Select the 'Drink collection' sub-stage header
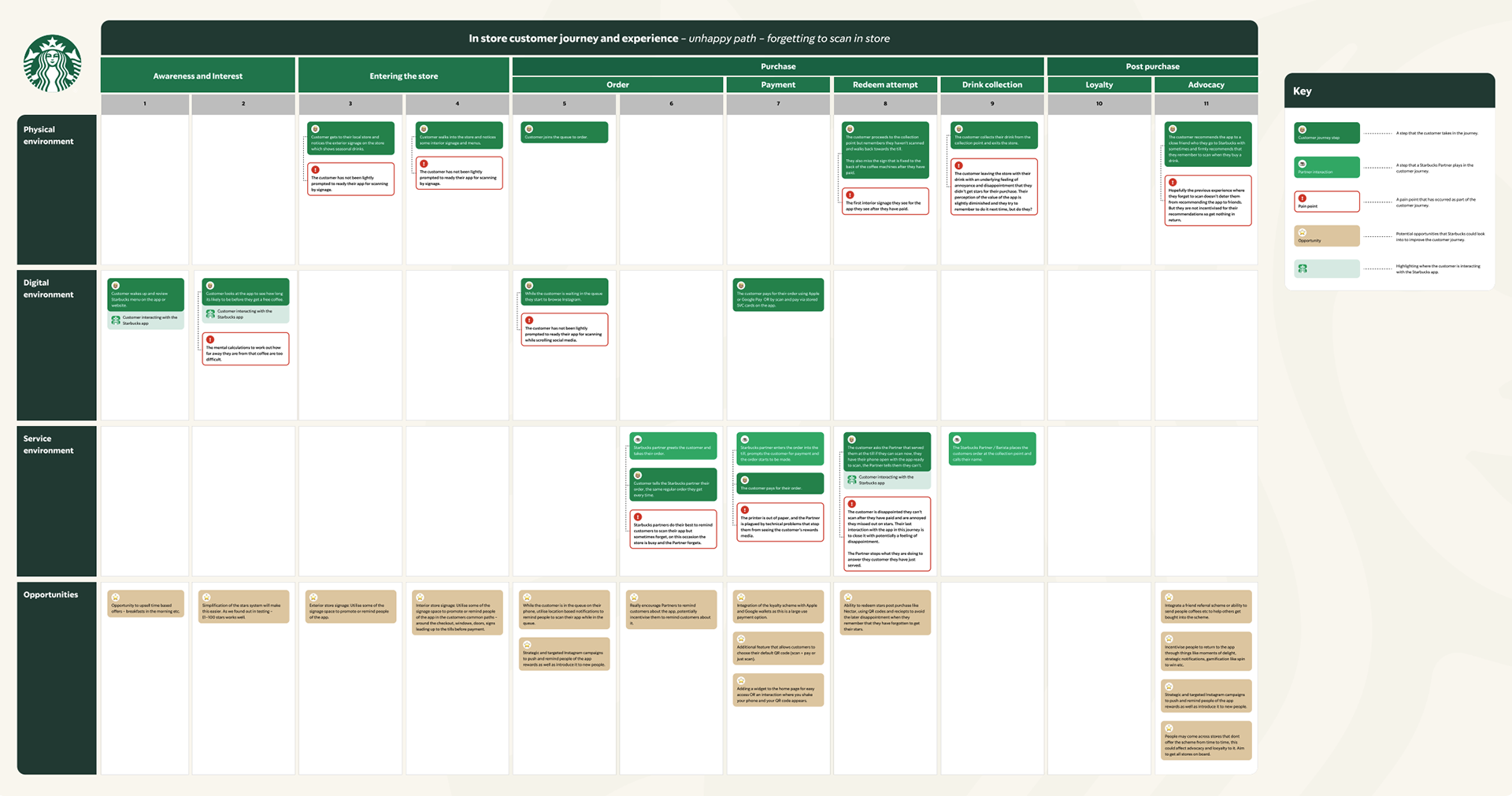This screenshot has height=796, width=1512. pos(992,84)
